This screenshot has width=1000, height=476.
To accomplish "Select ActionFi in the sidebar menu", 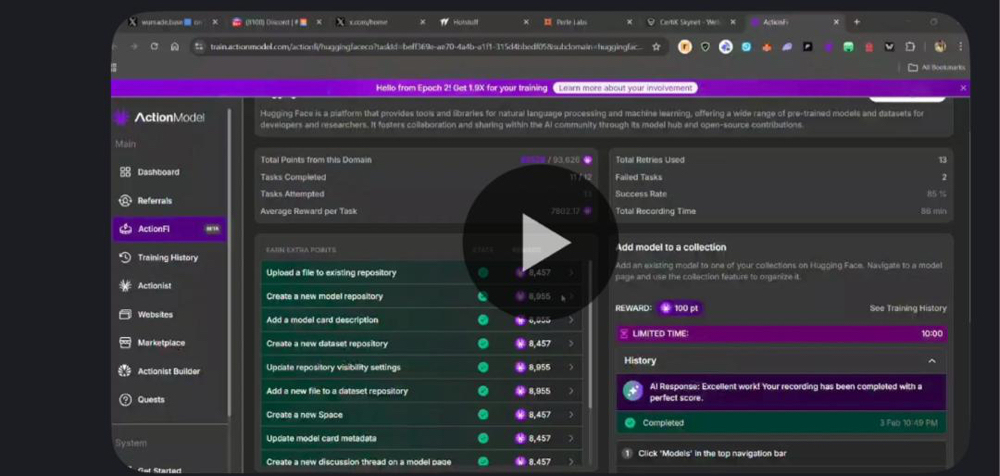I will tap(153, 229).
